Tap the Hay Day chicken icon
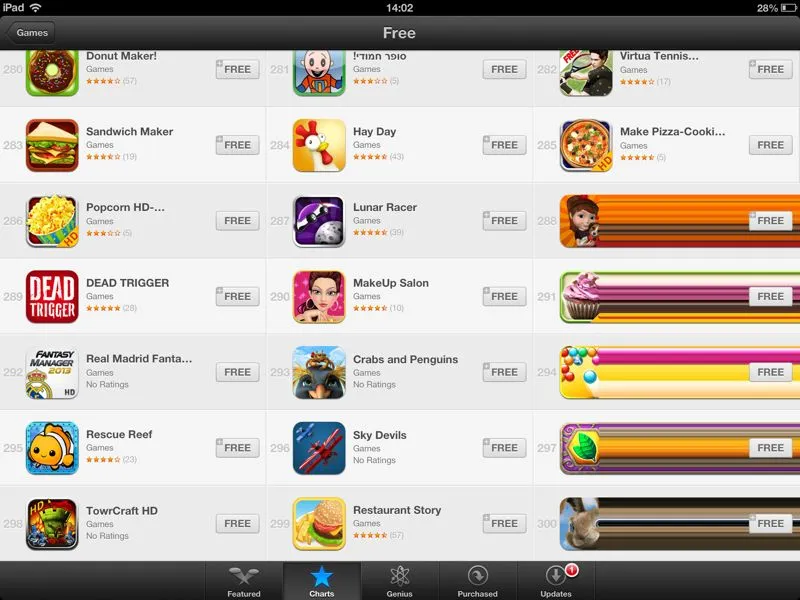The width and height of the screenshot is (800, 600). (x=319, y=145)
